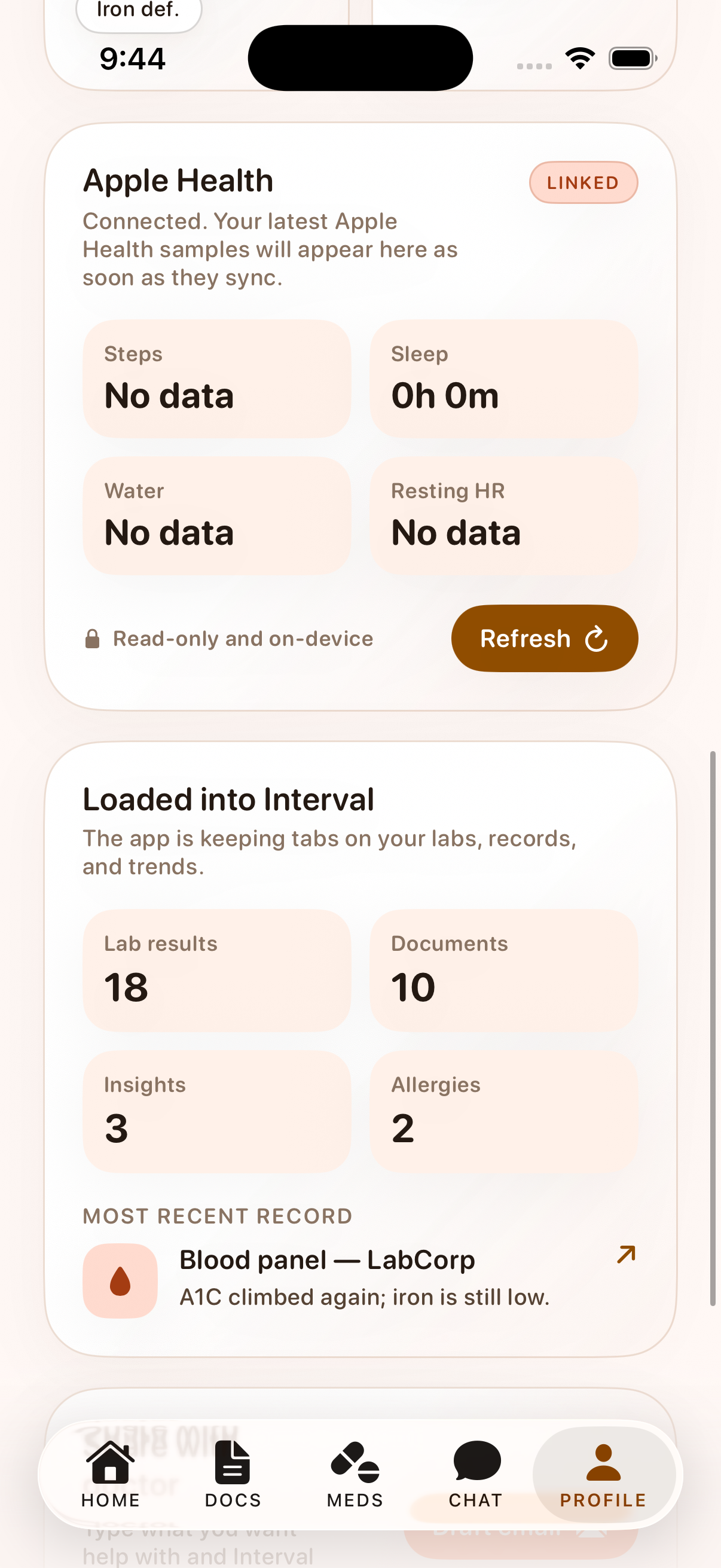Open the Insights 3 tile
Screen dimensions: 721x1568
click(216, 1112)
